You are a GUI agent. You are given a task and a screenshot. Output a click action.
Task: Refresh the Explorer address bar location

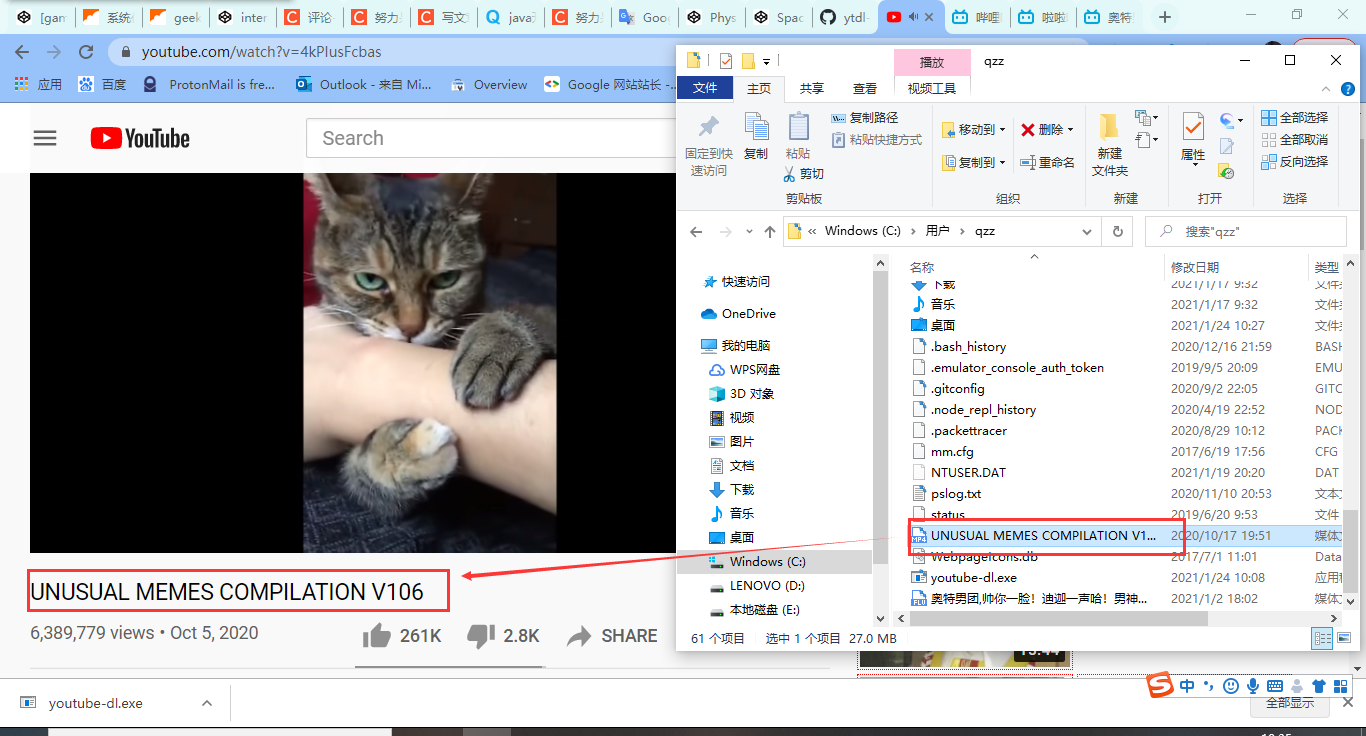point(1117,231)
